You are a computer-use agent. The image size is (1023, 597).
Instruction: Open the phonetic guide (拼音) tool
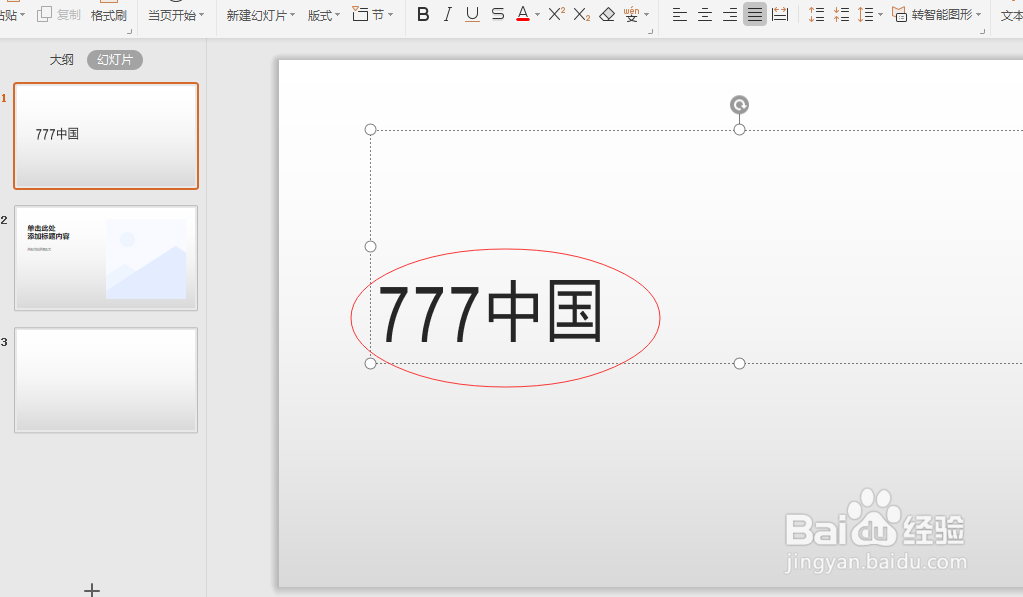[x=630, y=14]
